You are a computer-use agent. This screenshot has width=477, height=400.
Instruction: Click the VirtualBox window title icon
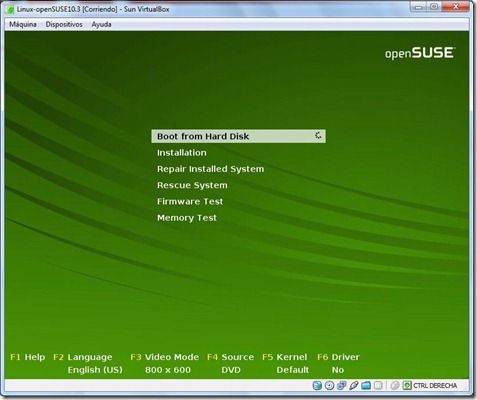(11, 10)
